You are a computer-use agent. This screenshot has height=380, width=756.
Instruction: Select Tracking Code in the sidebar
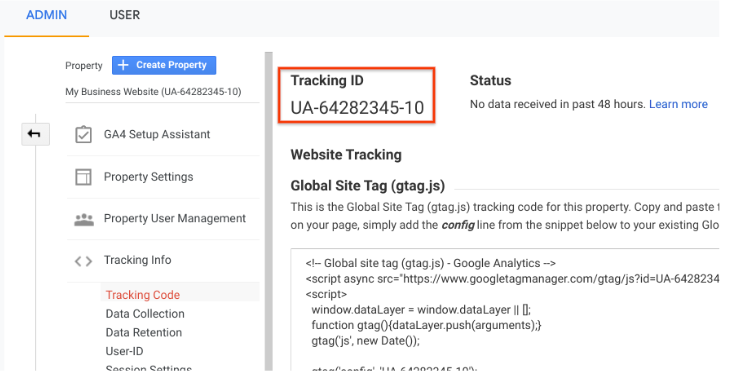click(x=143, y=295)
